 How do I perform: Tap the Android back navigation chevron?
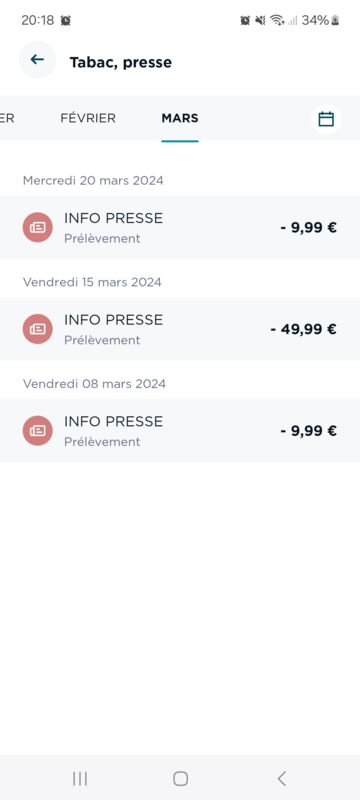281,778
